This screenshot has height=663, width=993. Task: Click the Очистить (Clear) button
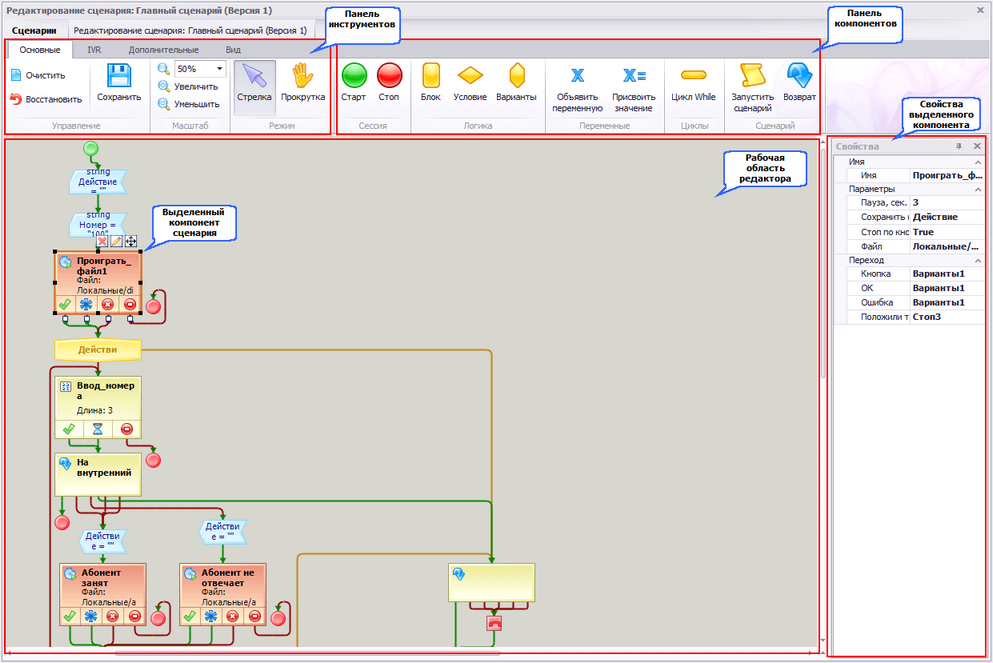(x=39, y=75)
